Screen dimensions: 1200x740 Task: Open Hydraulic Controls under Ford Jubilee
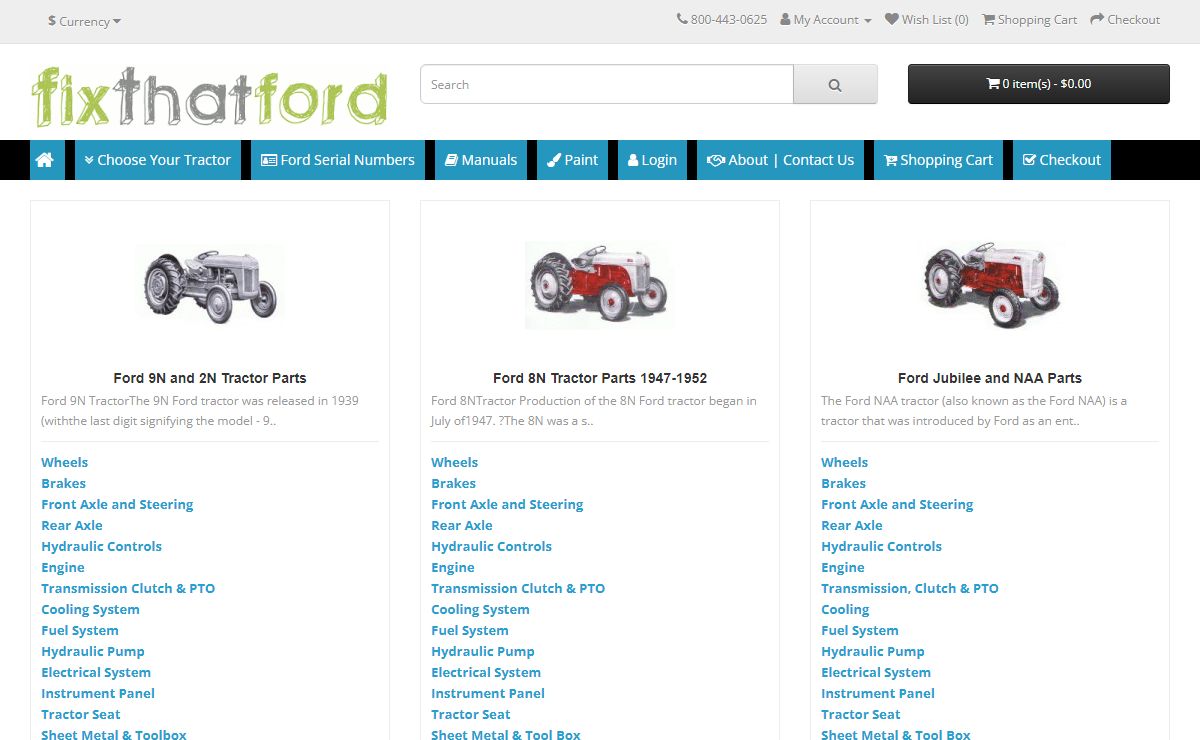[x=881, y=546]
